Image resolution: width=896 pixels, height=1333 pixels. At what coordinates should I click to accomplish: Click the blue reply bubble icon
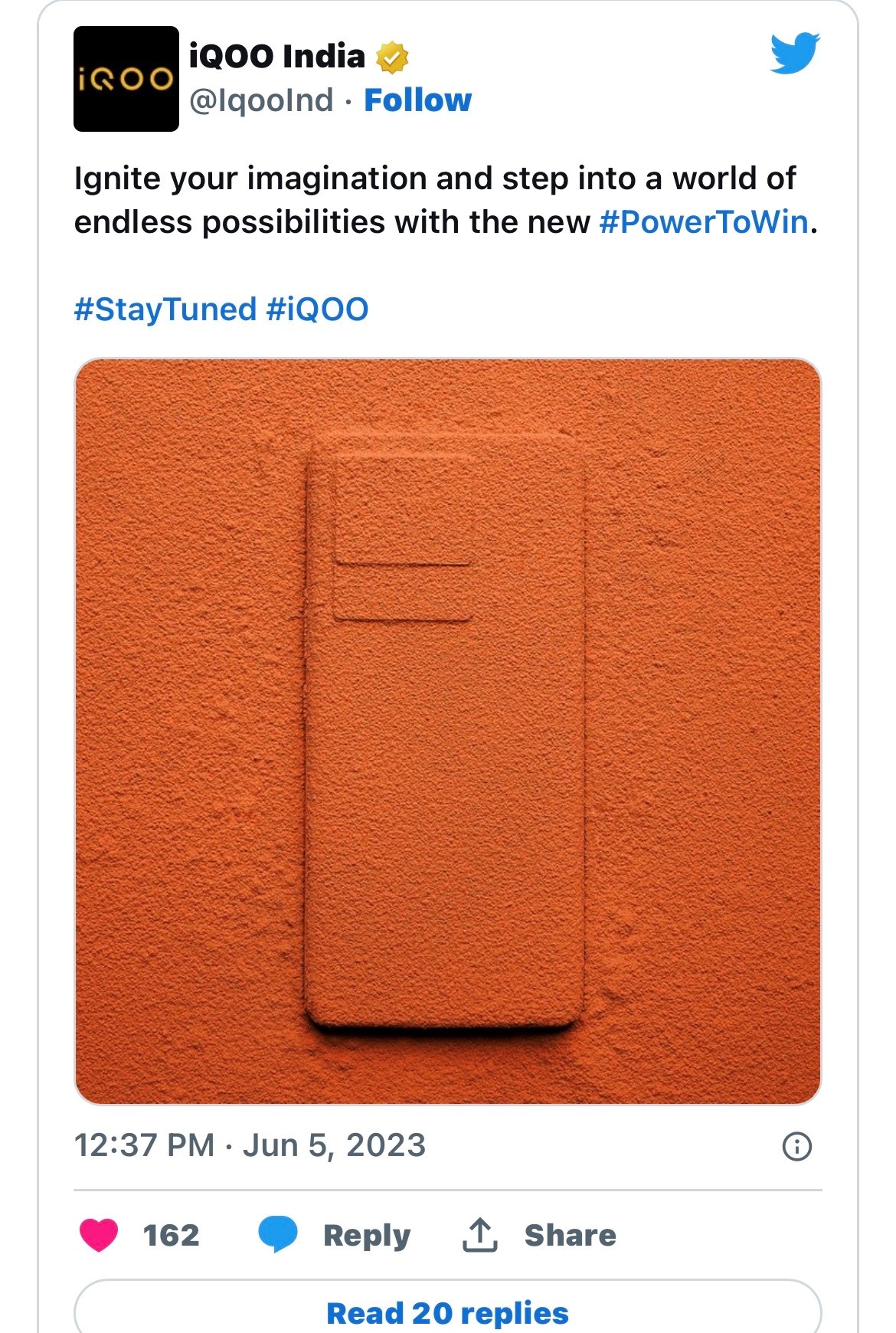click(278, 1234)
